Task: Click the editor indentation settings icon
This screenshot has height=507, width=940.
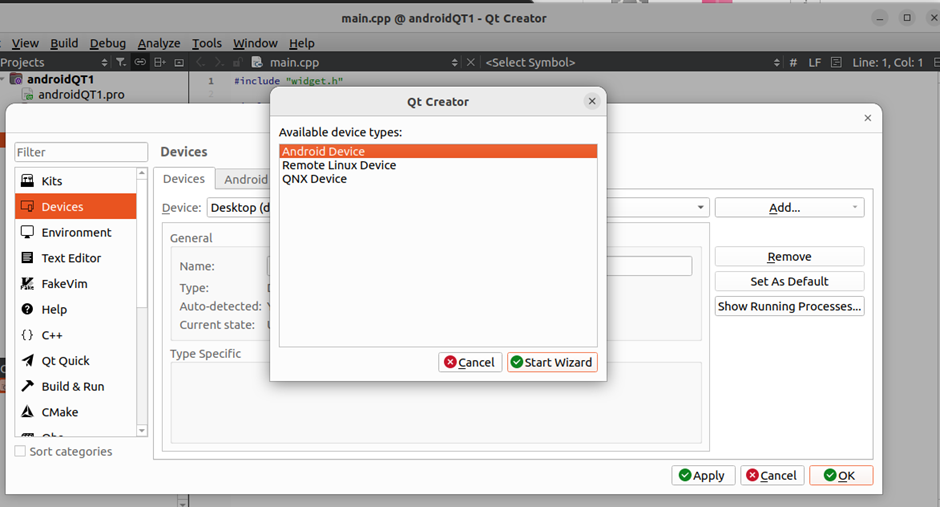Action: point(836,62)
